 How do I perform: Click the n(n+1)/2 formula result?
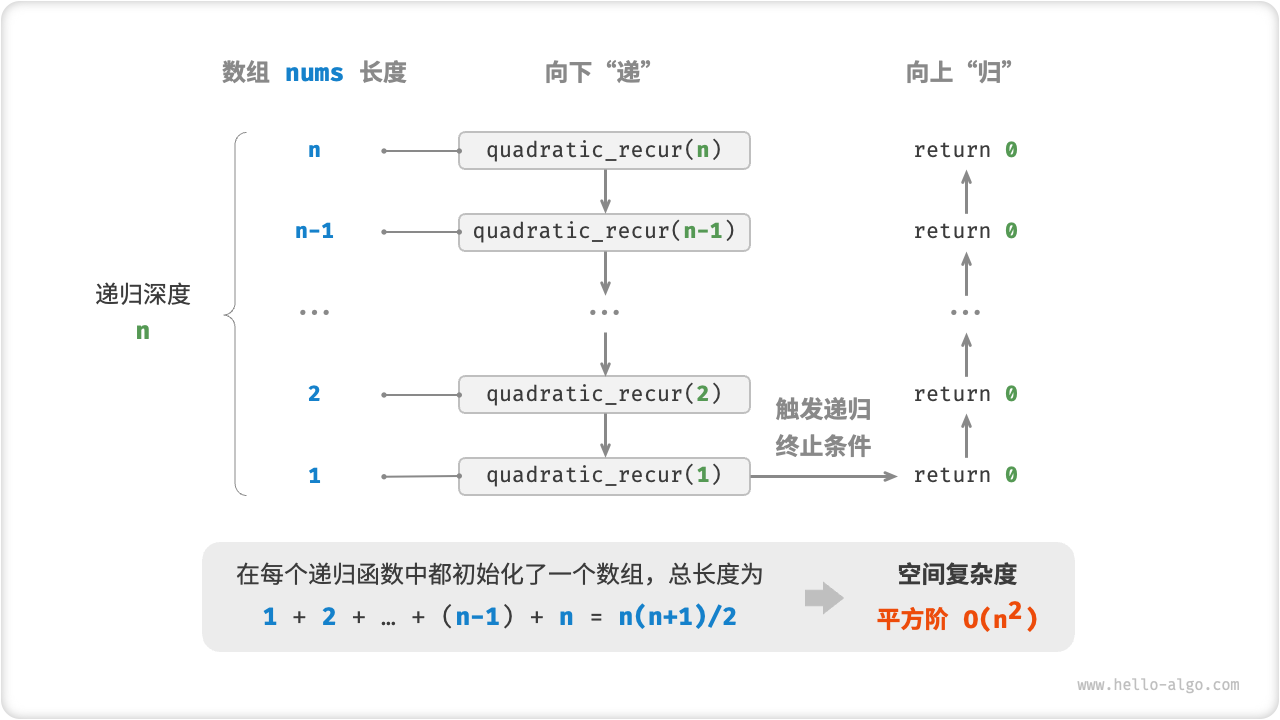677,617
